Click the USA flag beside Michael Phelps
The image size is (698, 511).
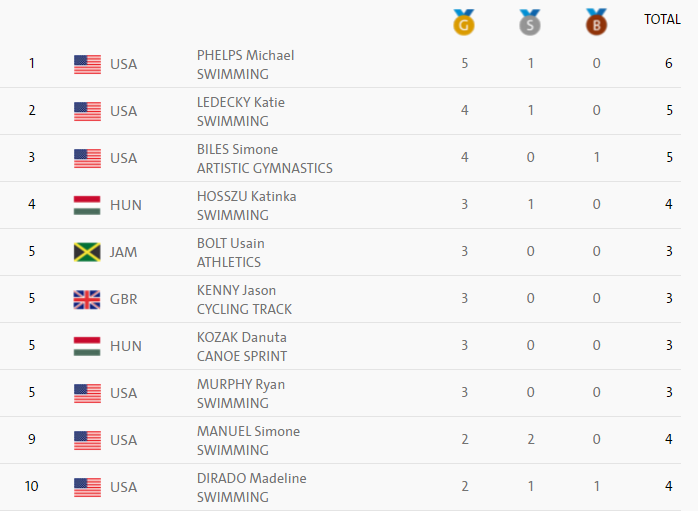point(88,64)
